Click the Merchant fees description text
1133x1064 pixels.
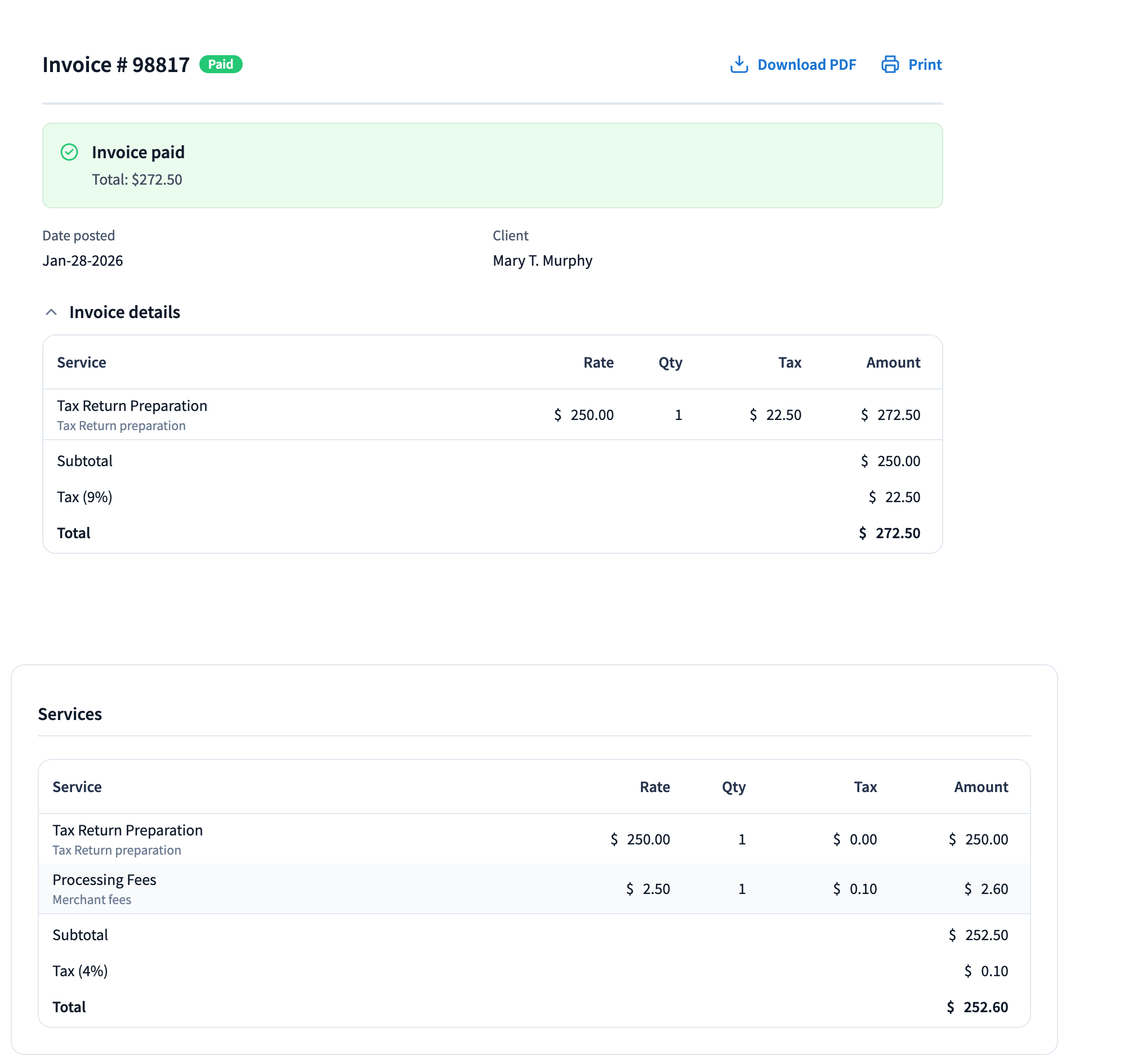92,899
